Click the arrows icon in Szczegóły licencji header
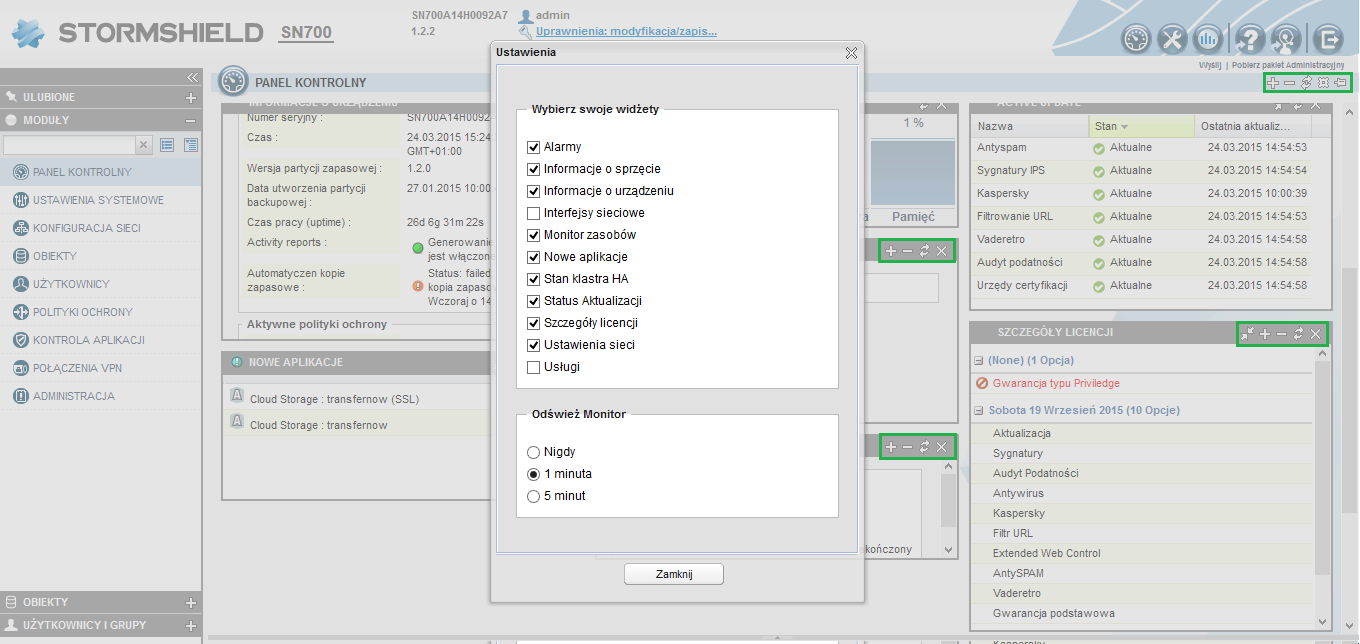 [x=1247, y=334]
